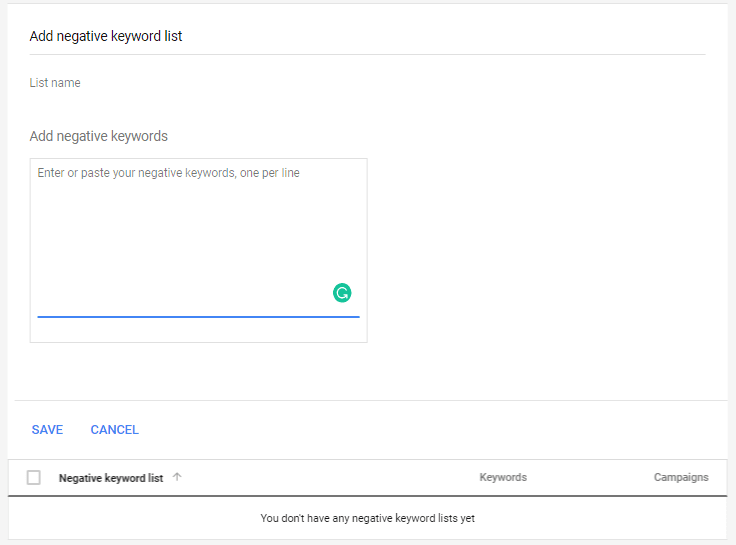Click the empty header area left of Keywords column
This screenshot has width=736, height=545.
pyautogui.click(x=330, y=478)
